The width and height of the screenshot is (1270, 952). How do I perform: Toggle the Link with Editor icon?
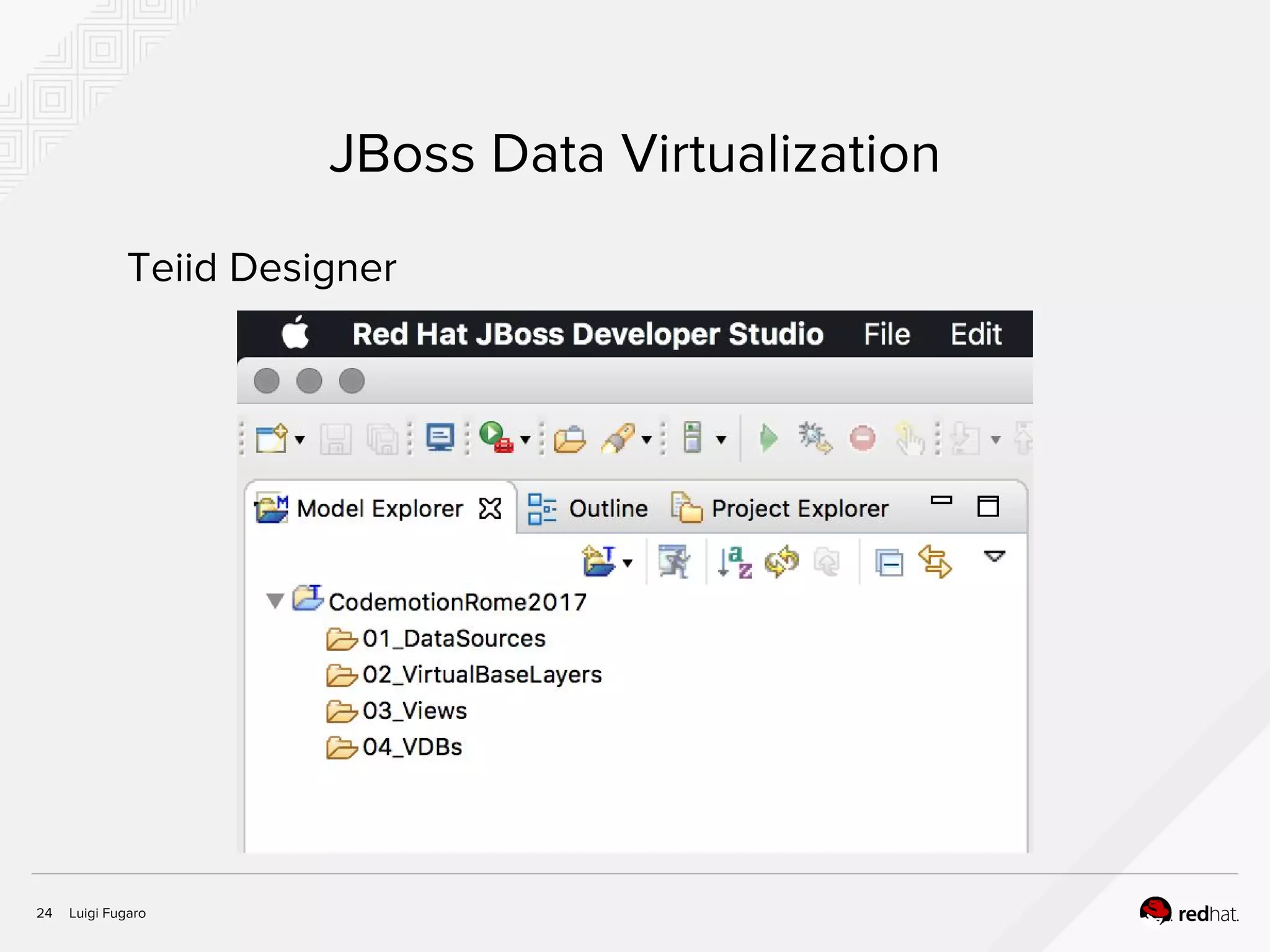coord(935,562)
